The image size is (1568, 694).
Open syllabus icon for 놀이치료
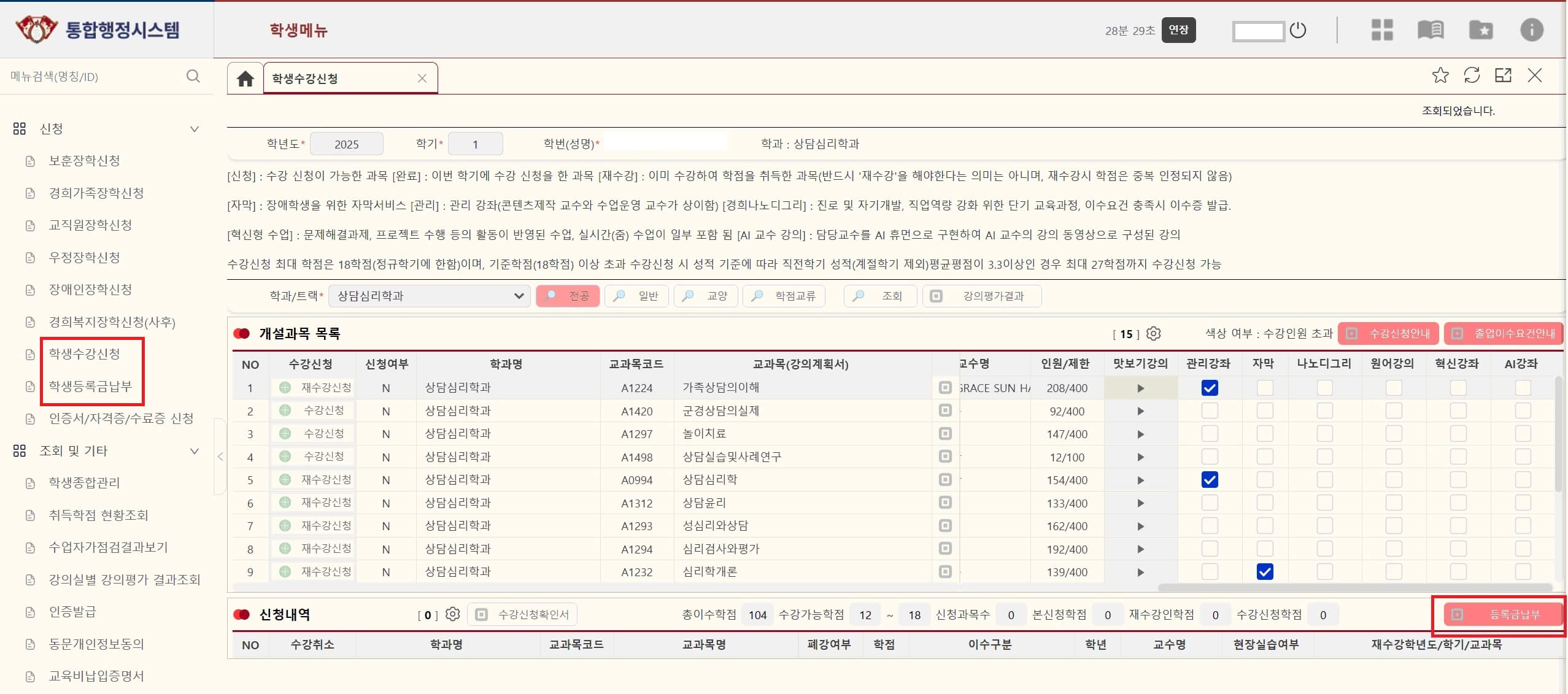point(945,434)
